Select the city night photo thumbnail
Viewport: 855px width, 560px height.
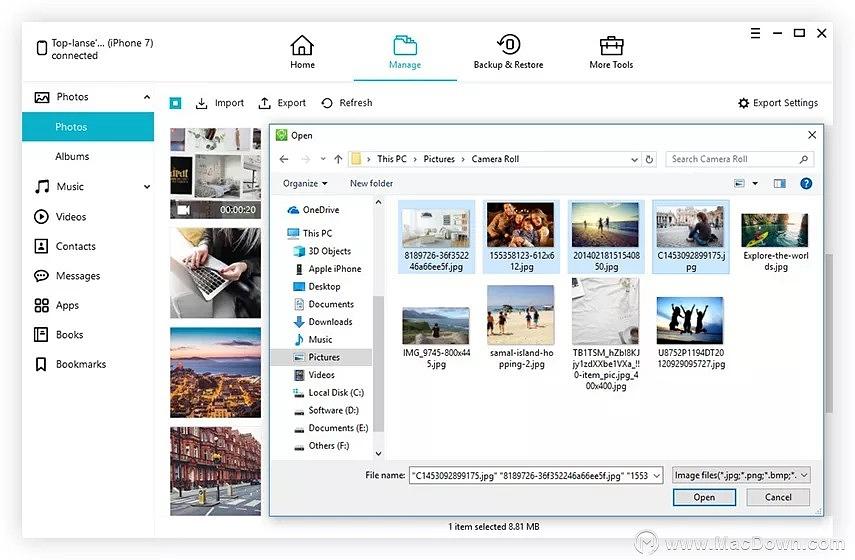click(215, 372)
